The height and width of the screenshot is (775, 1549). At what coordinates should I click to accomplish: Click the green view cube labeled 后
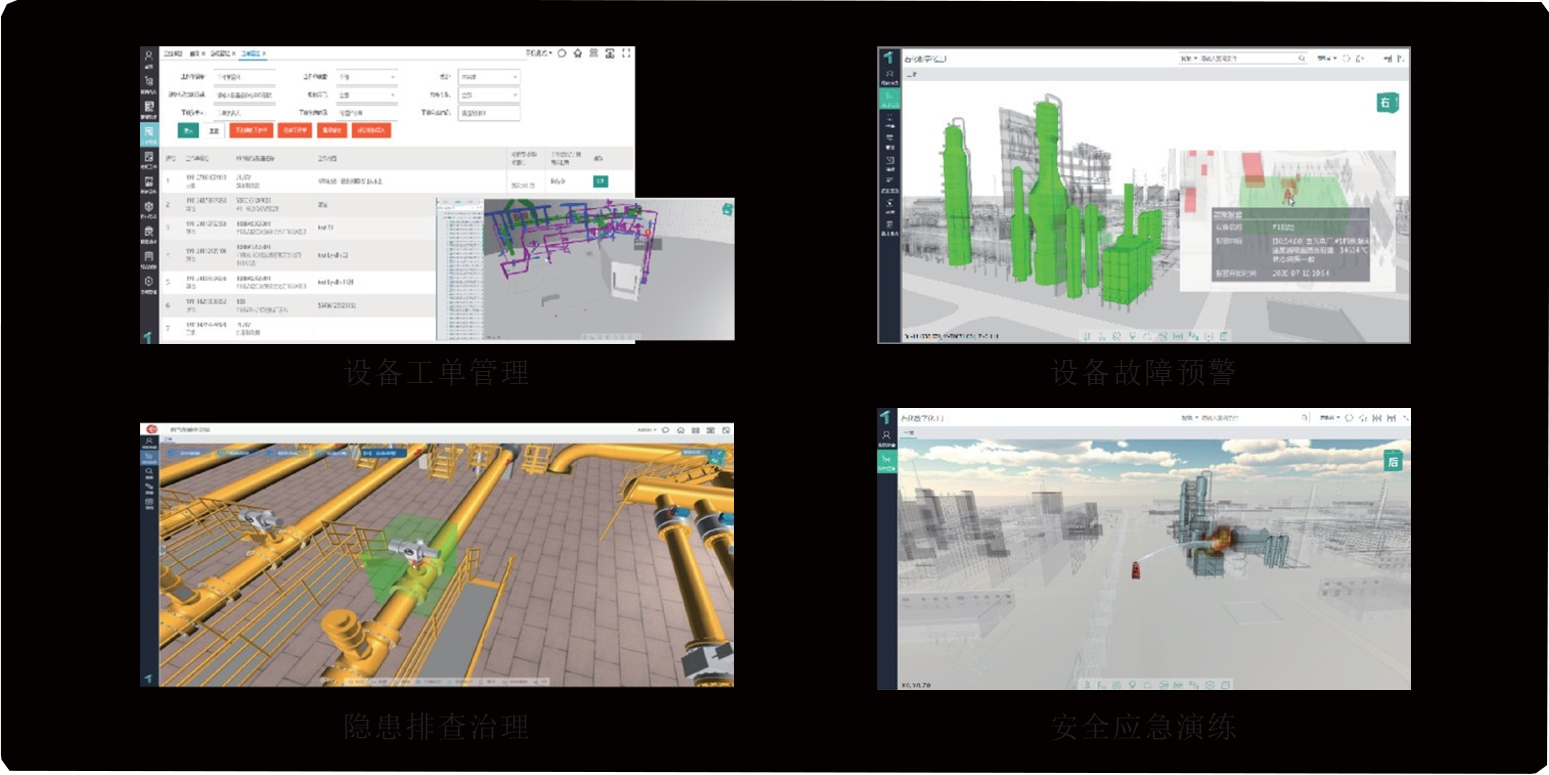[x=1393, y=461]
